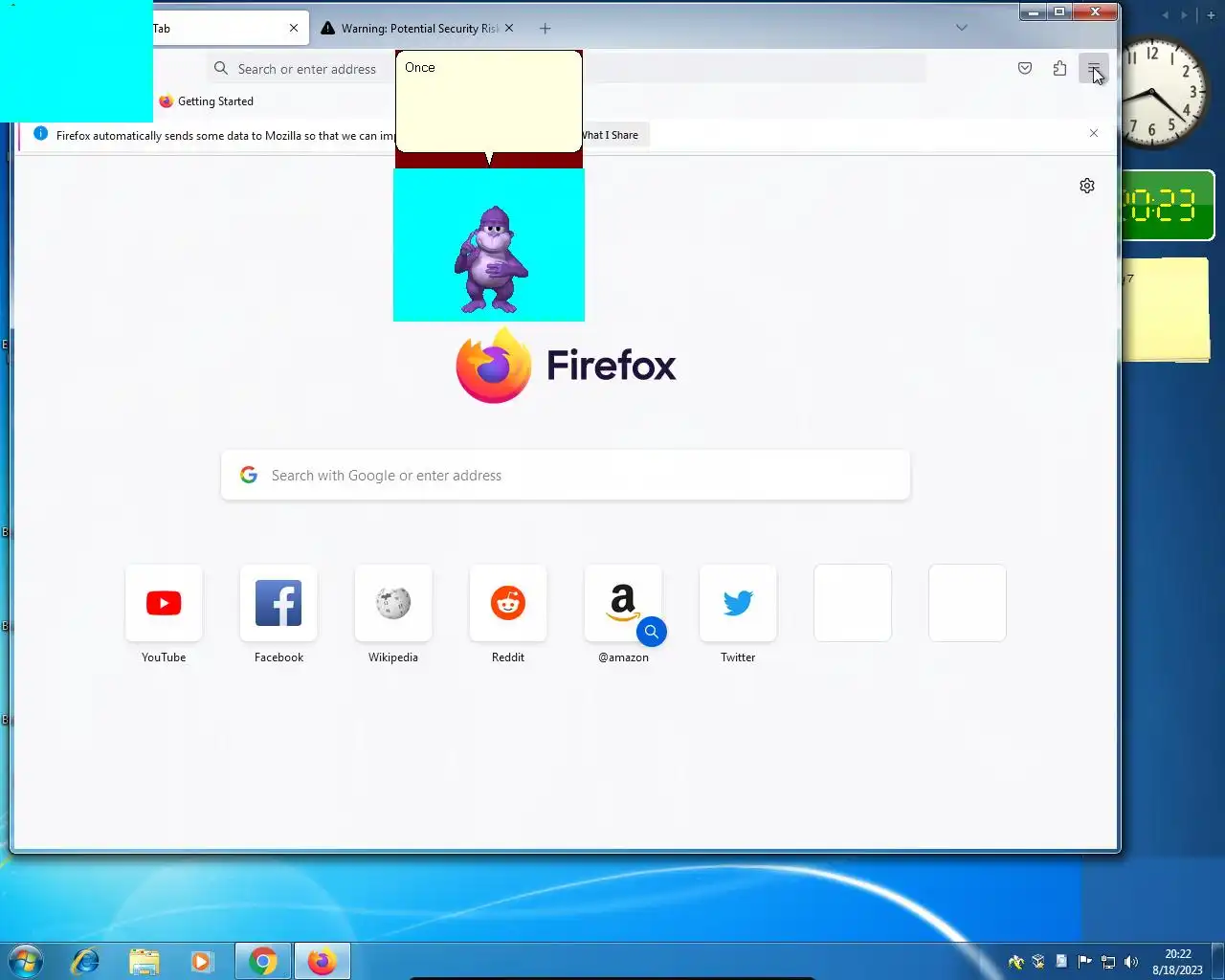Viewport: 1225px width, 980px height.
Task: Click the taskbar clock showing 20:22
Action: pyautogui.click(x=1177, y=962)
